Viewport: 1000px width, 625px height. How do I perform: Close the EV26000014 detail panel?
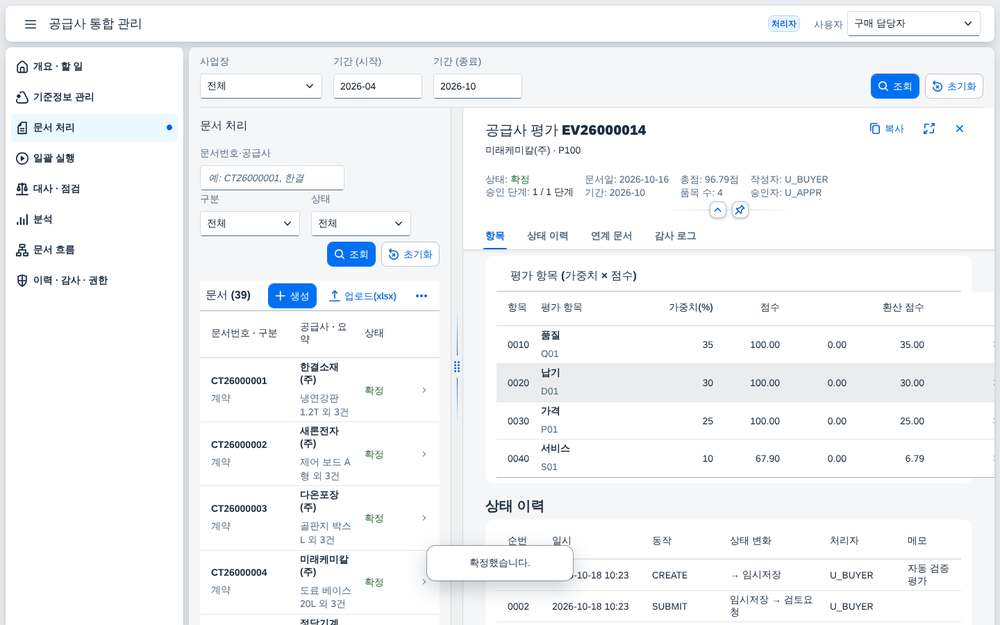tap(959, 129)
